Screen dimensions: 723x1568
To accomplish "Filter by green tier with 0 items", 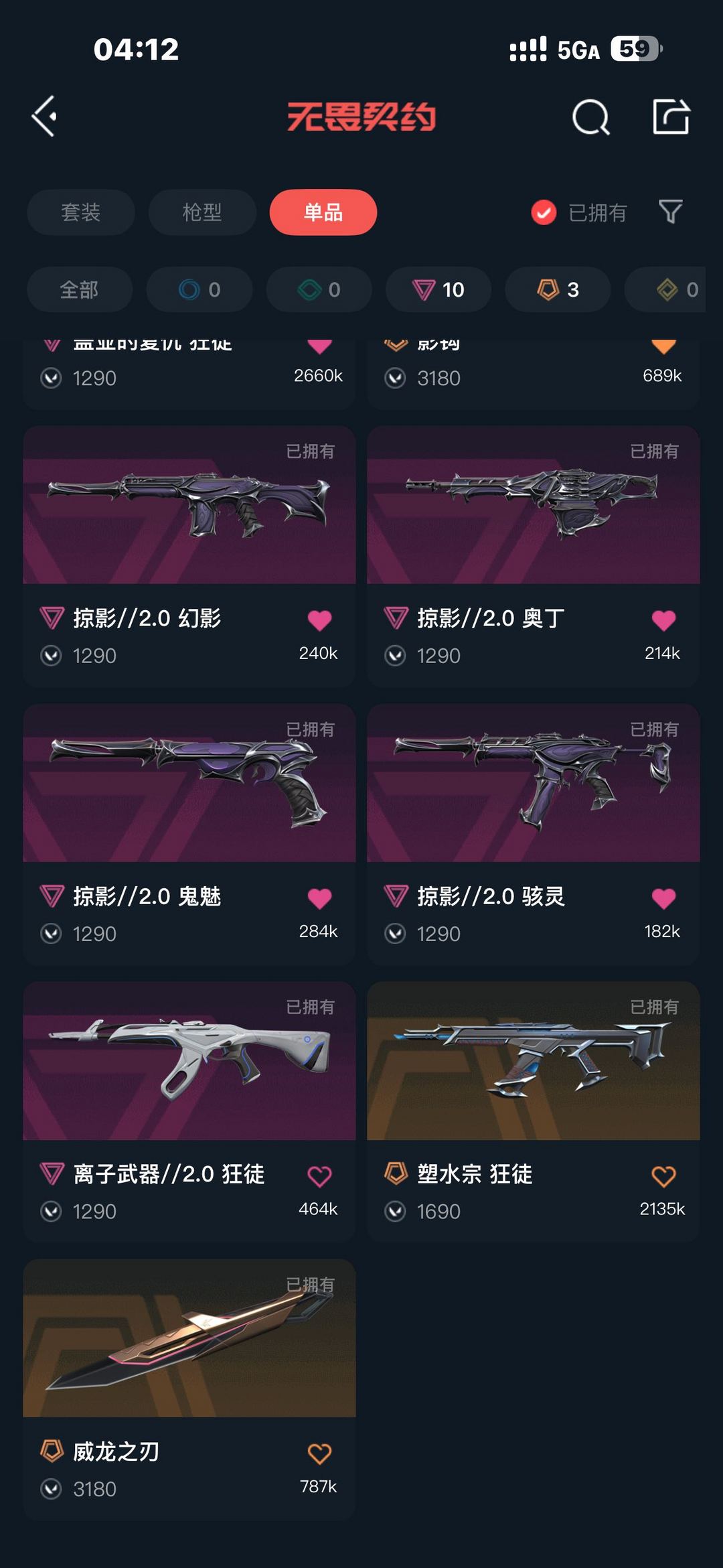I will point(319,289).
